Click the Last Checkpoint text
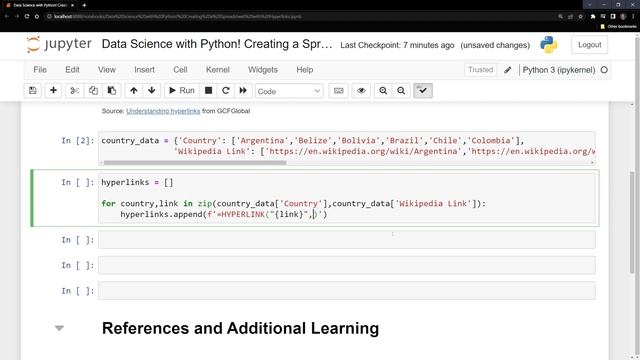640x360 pixels. point(397,45)
